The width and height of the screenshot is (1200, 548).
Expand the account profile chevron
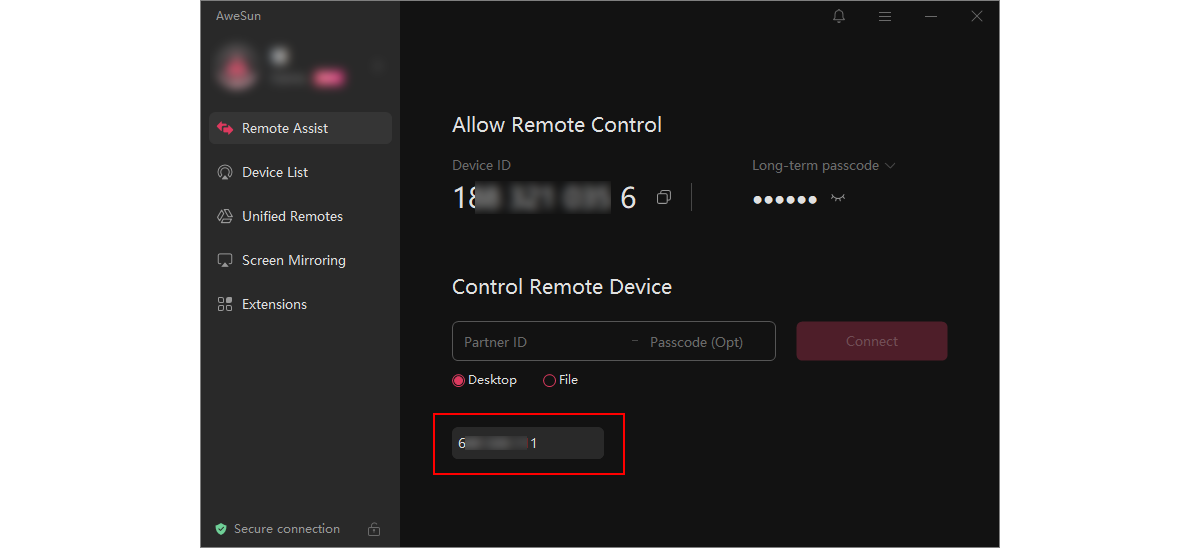(x=378, y=67)
